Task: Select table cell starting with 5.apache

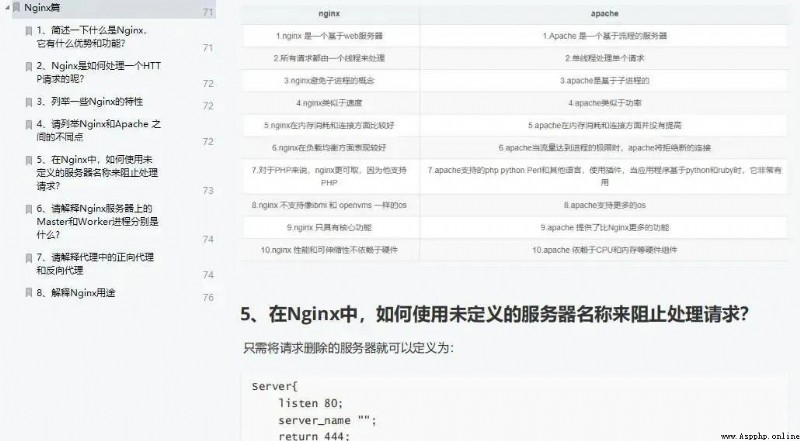Action: (x=605, y=125)
